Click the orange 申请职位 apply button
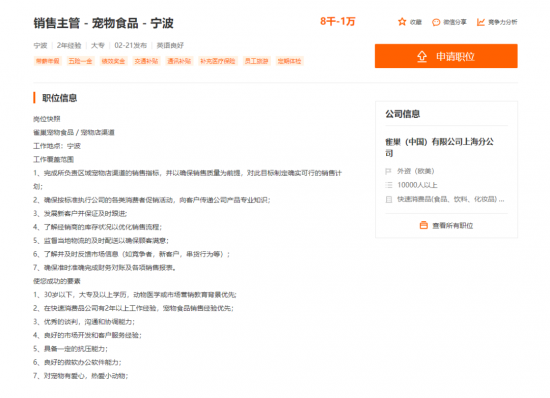550x398 pixels. 446,56
